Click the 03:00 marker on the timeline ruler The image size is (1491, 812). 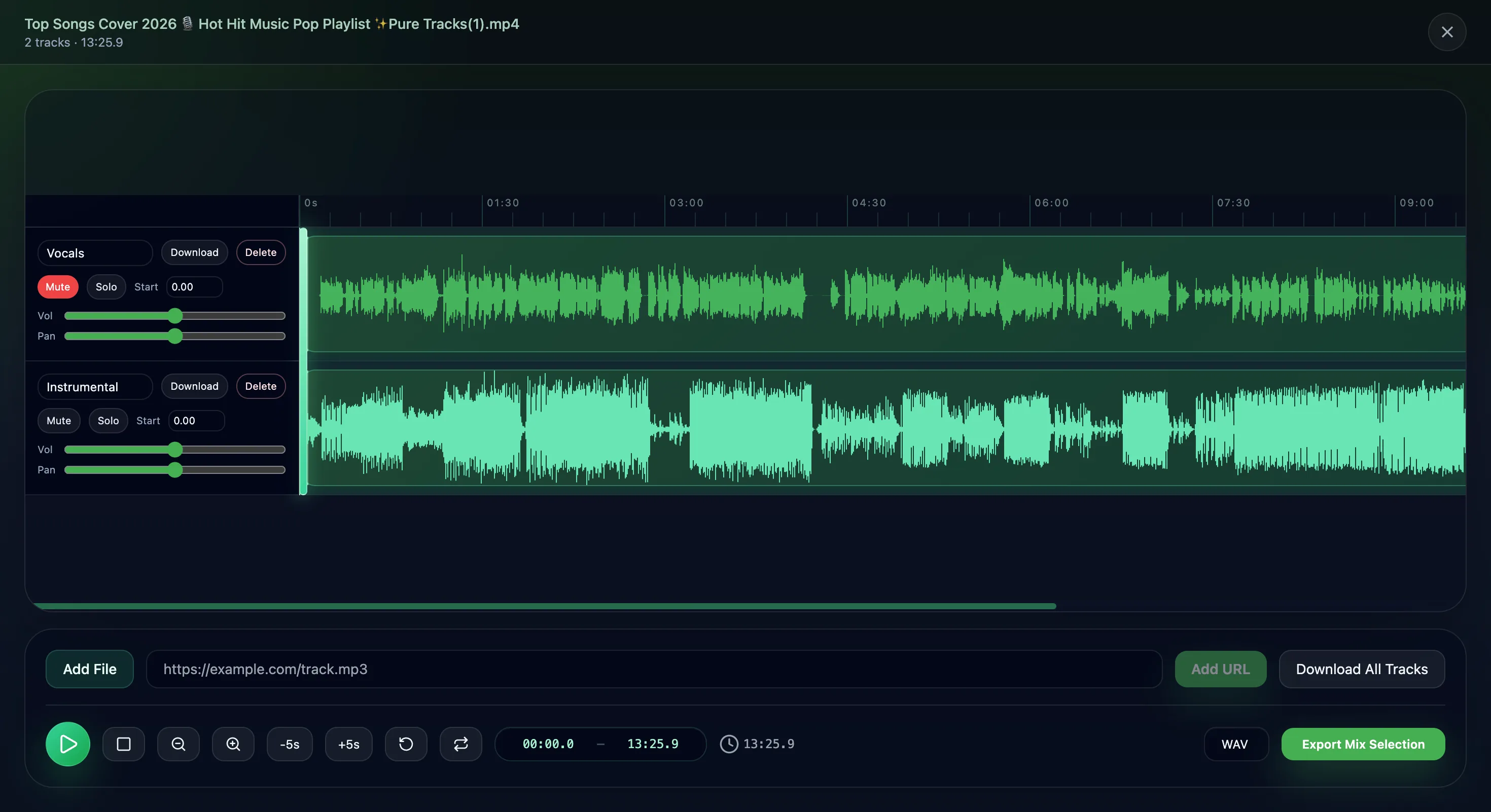click(x=687, y=203)
